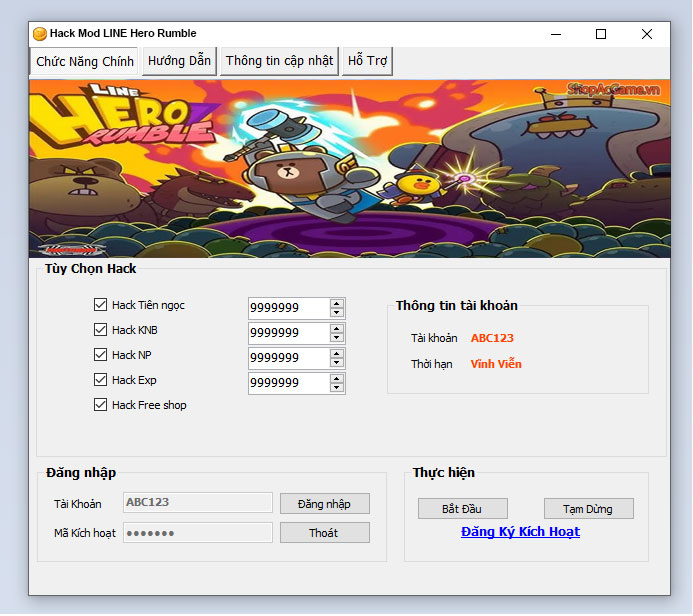Viewport: 693px width, 616px height.
Task: Minimize the Hack Mod window
Action: click(556, 34)
